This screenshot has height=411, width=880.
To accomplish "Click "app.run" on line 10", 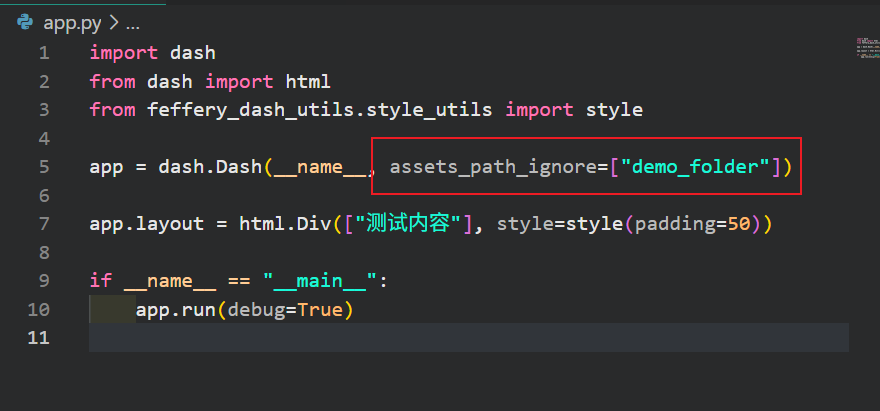I will [176, 309].
